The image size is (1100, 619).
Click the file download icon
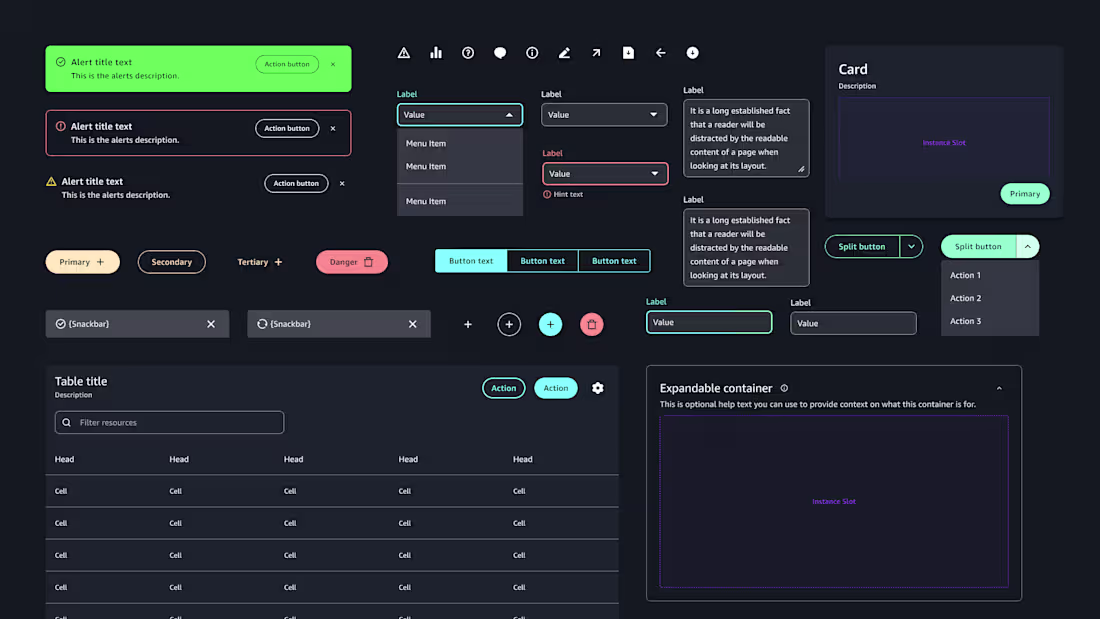point(628,52)
